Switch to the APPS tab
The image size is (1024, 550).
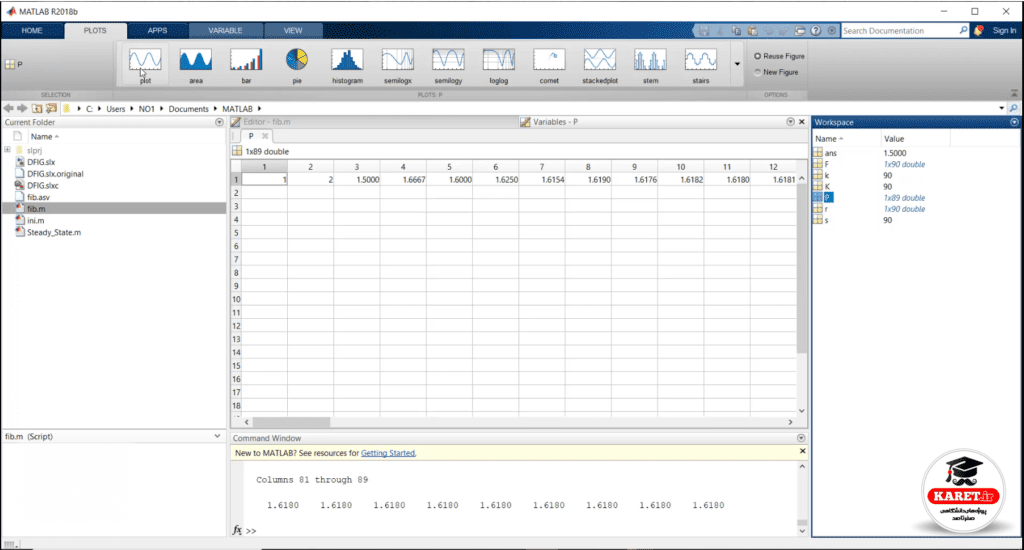point(157,31)
